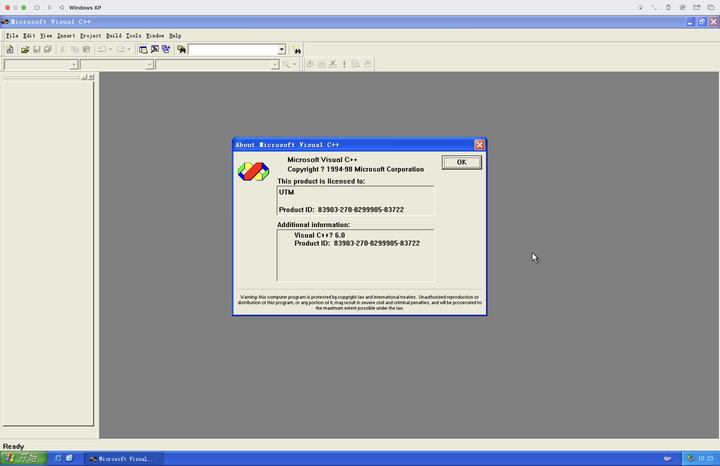Click the Stop Build icon

tap(333, 64)
